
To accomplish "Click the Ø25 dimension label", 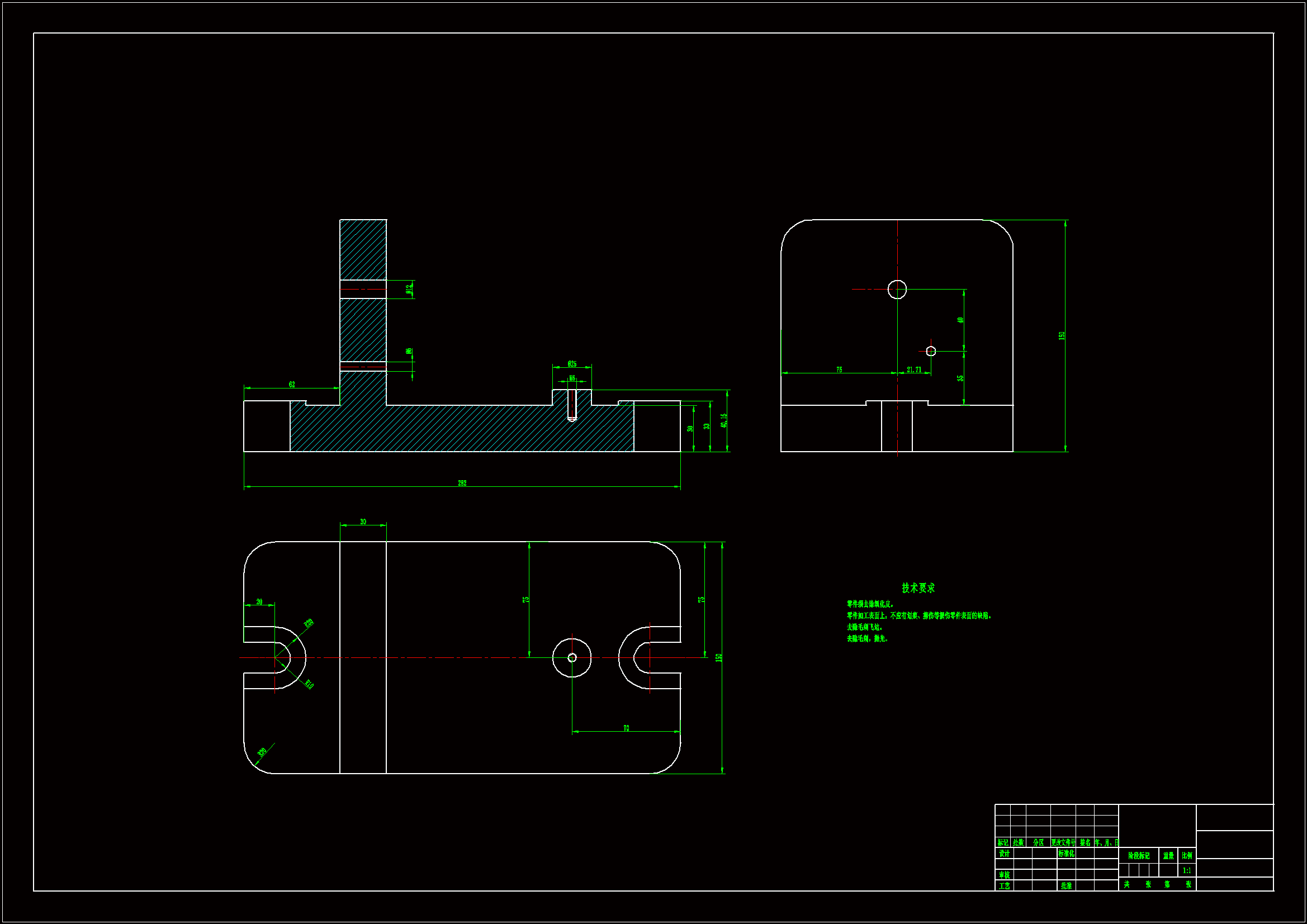I will (x=571, y=364).
